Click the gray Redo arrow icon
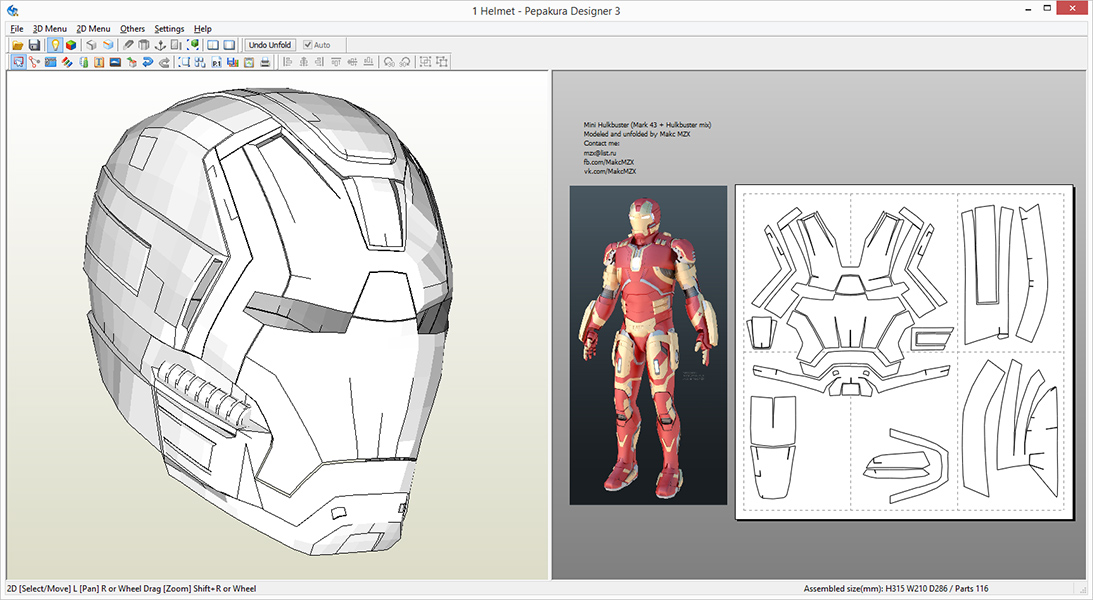 click(164, 62)
